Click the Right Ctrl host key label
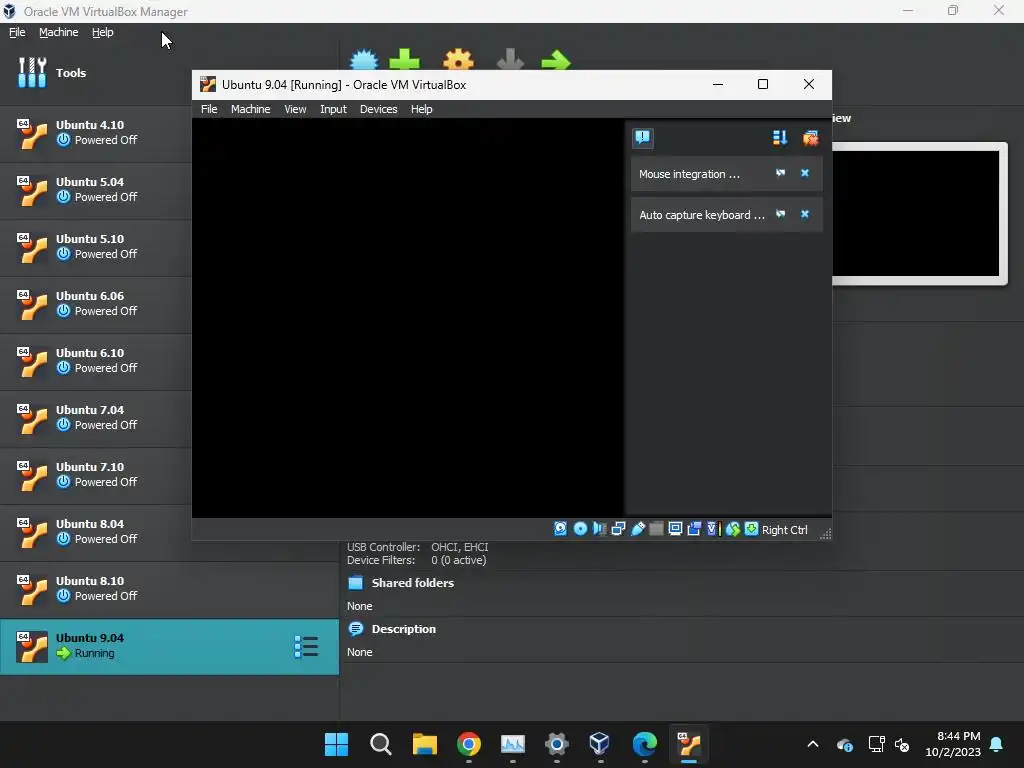The height and width of the screenshot is (768, 1024). click(784, 530)
